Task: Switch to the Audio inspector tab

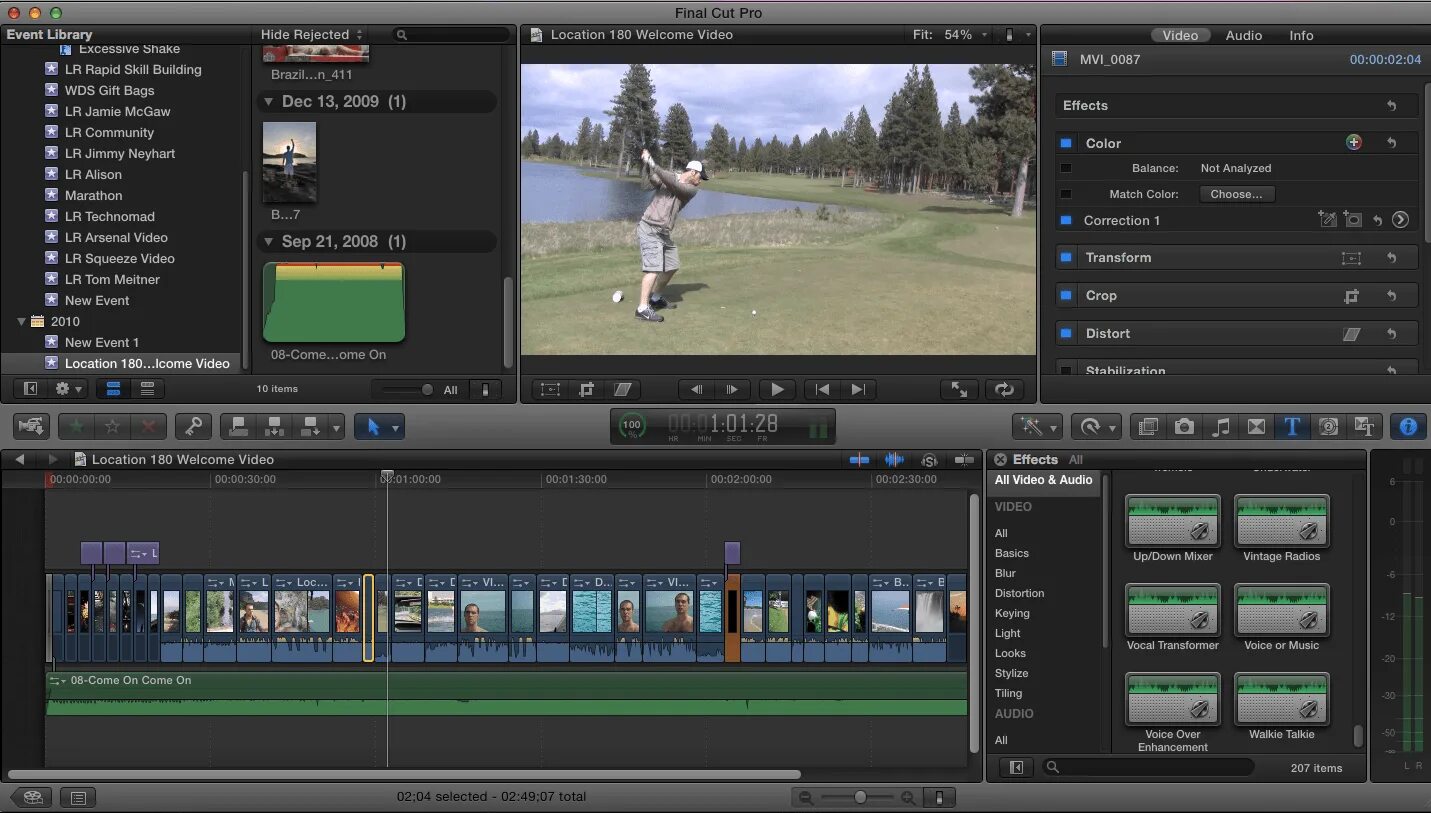Action: point(1244,35)
